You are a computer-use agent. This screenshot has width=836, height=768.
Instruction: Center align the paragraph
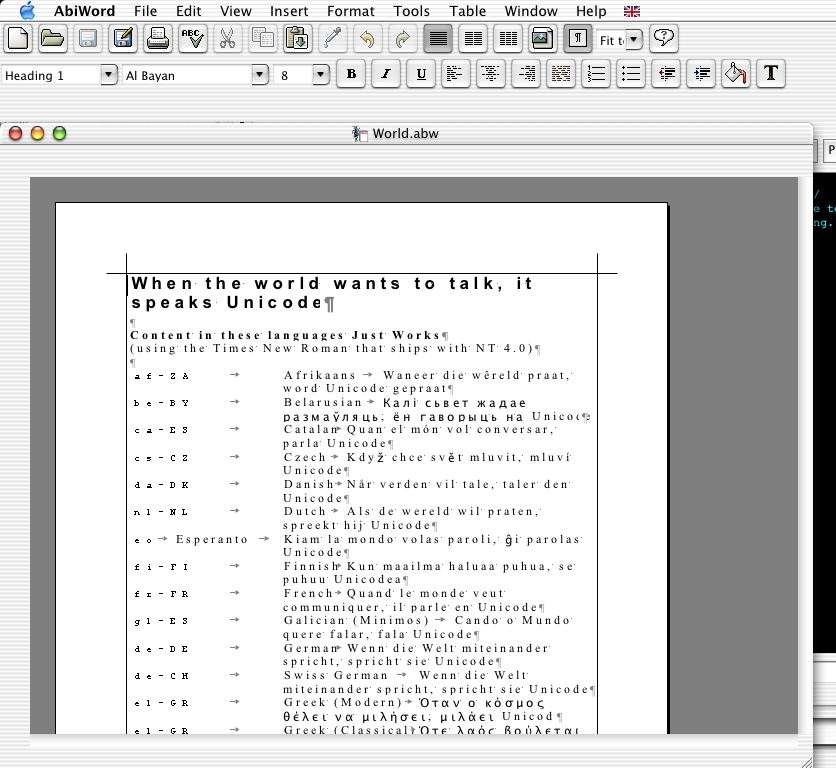coord(491,74)
